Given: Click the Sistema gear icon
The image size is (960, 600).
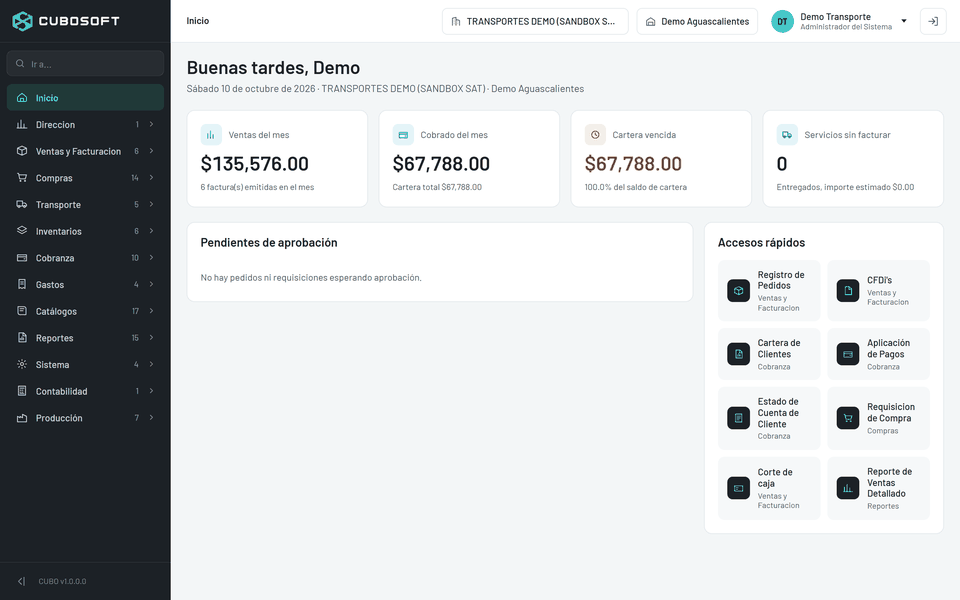Looking at the screenshot, I should [x=22, y=364].
